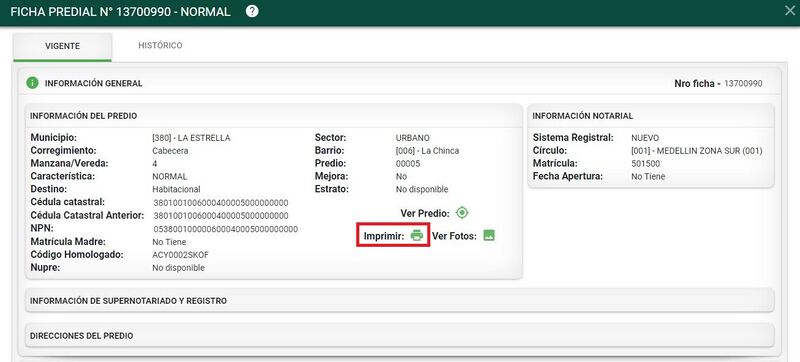Viewport: 800px width, 362px height.
Task: Click the Imprimir label text
Action: (384, 236)
